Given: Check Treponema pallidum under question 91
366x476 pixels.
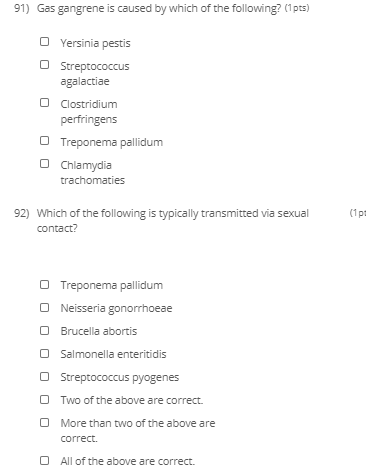Looking at the screenshot, I should (x=44, y=141).
